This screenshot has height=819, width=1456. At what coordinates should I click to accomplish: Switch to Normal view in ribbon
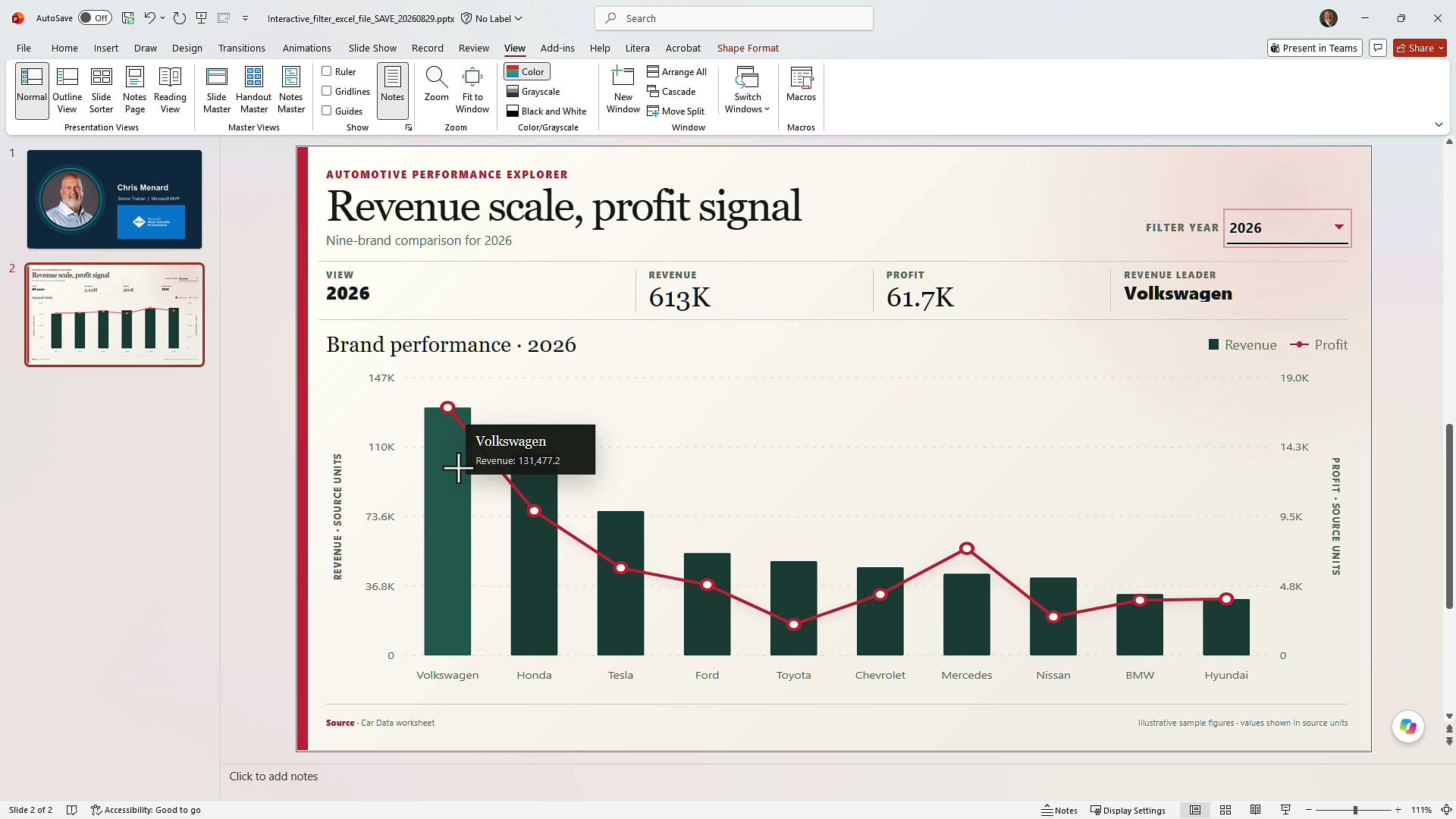(32, 90)
